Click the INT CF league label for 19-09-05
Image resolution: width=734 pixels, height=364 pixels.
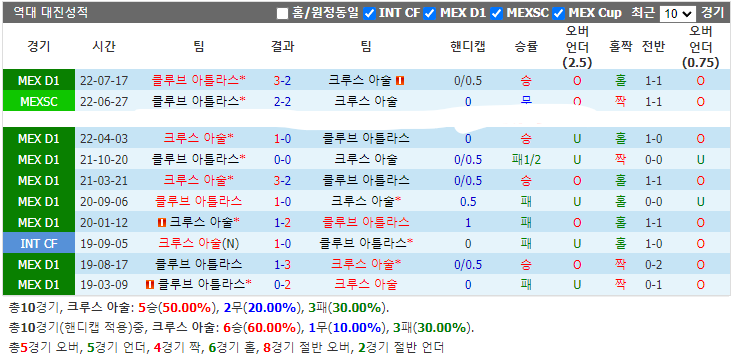39,243
